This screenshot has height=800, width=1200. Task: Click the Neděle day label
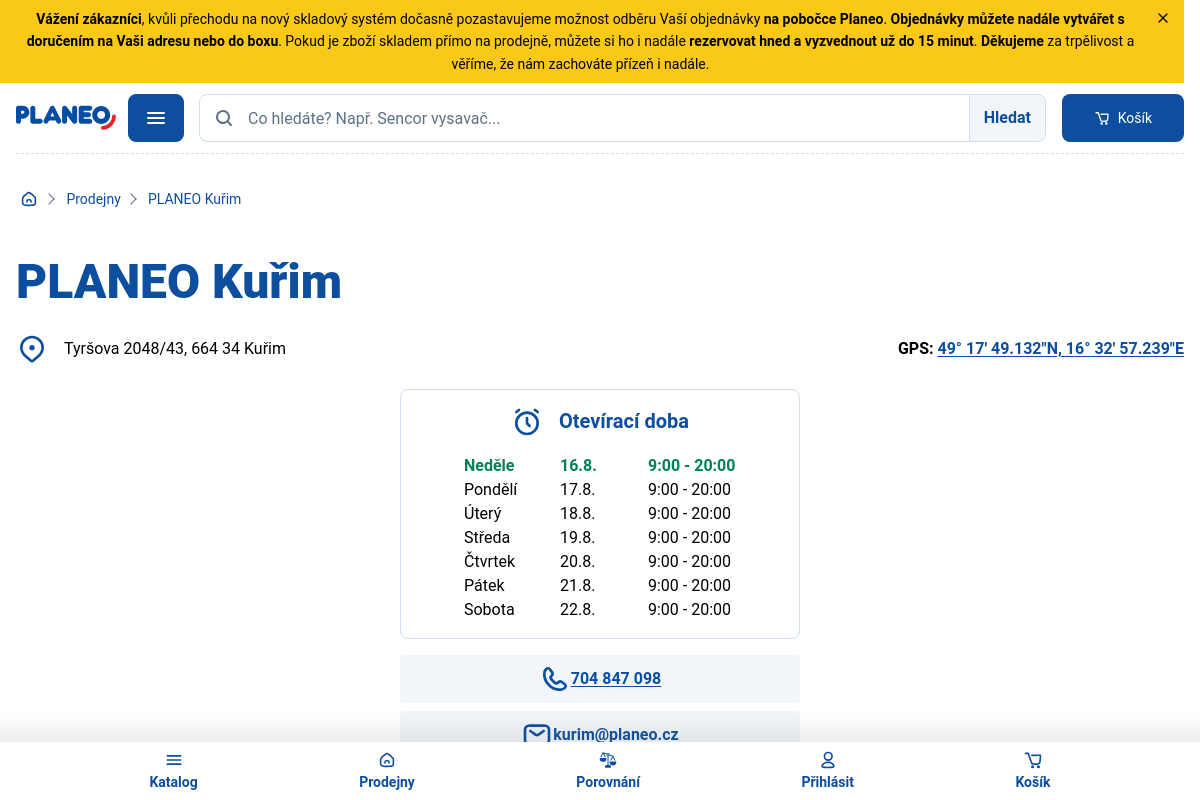tap(489, 465)
